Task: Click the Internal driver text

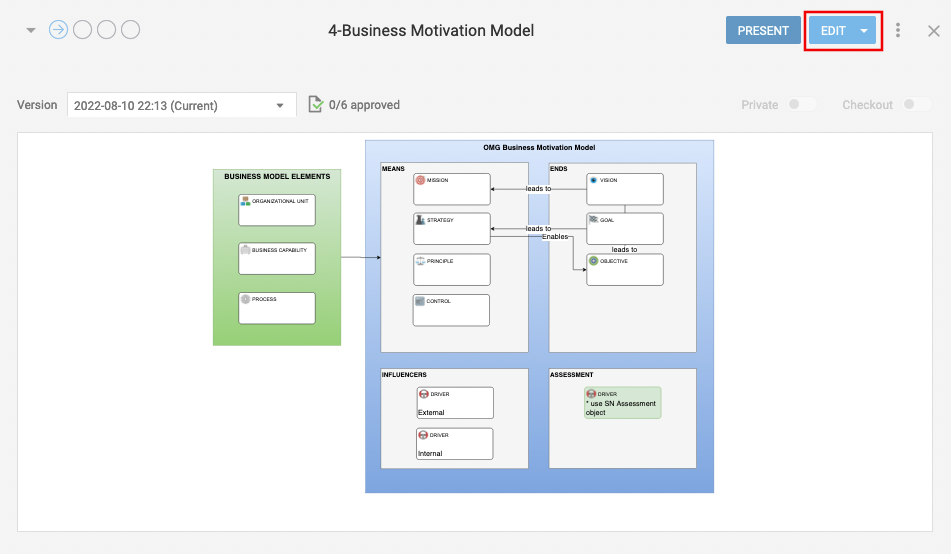Action: point(430,454)
